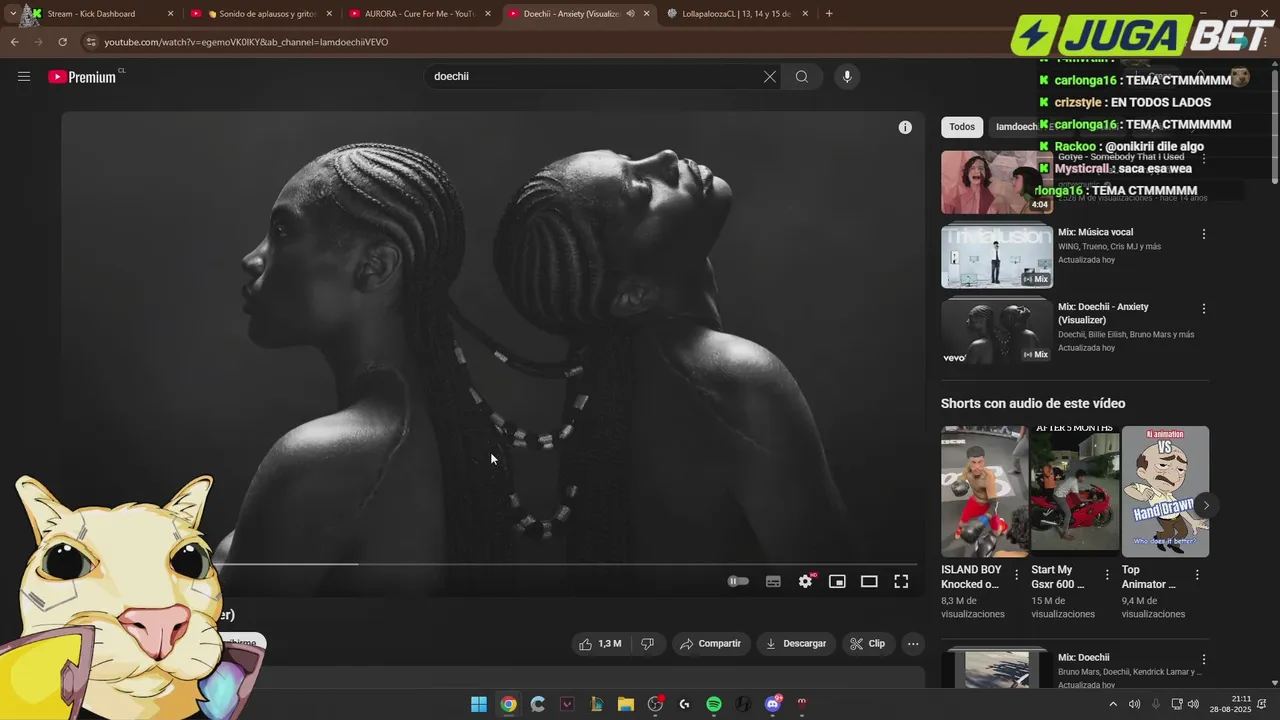
Task: Download the video with Descargar
Action: coord(796,644)
